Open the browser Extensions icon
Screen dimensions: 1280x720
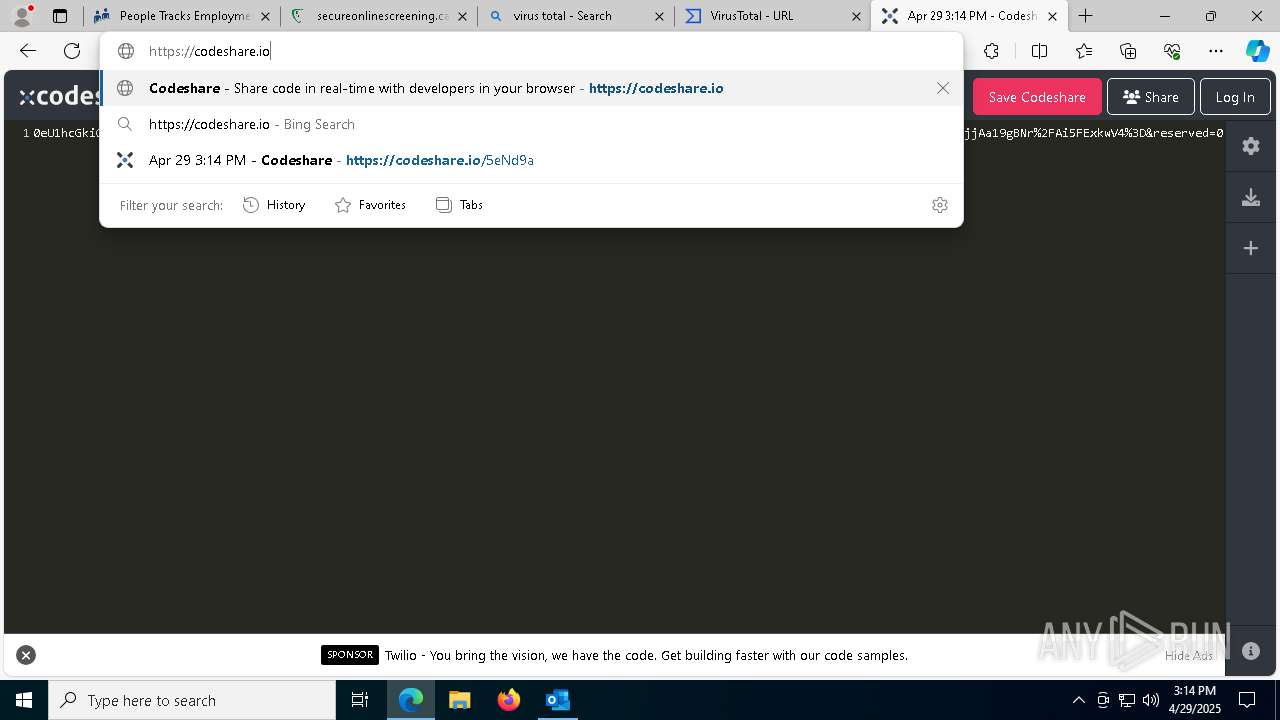pos(991,51)
